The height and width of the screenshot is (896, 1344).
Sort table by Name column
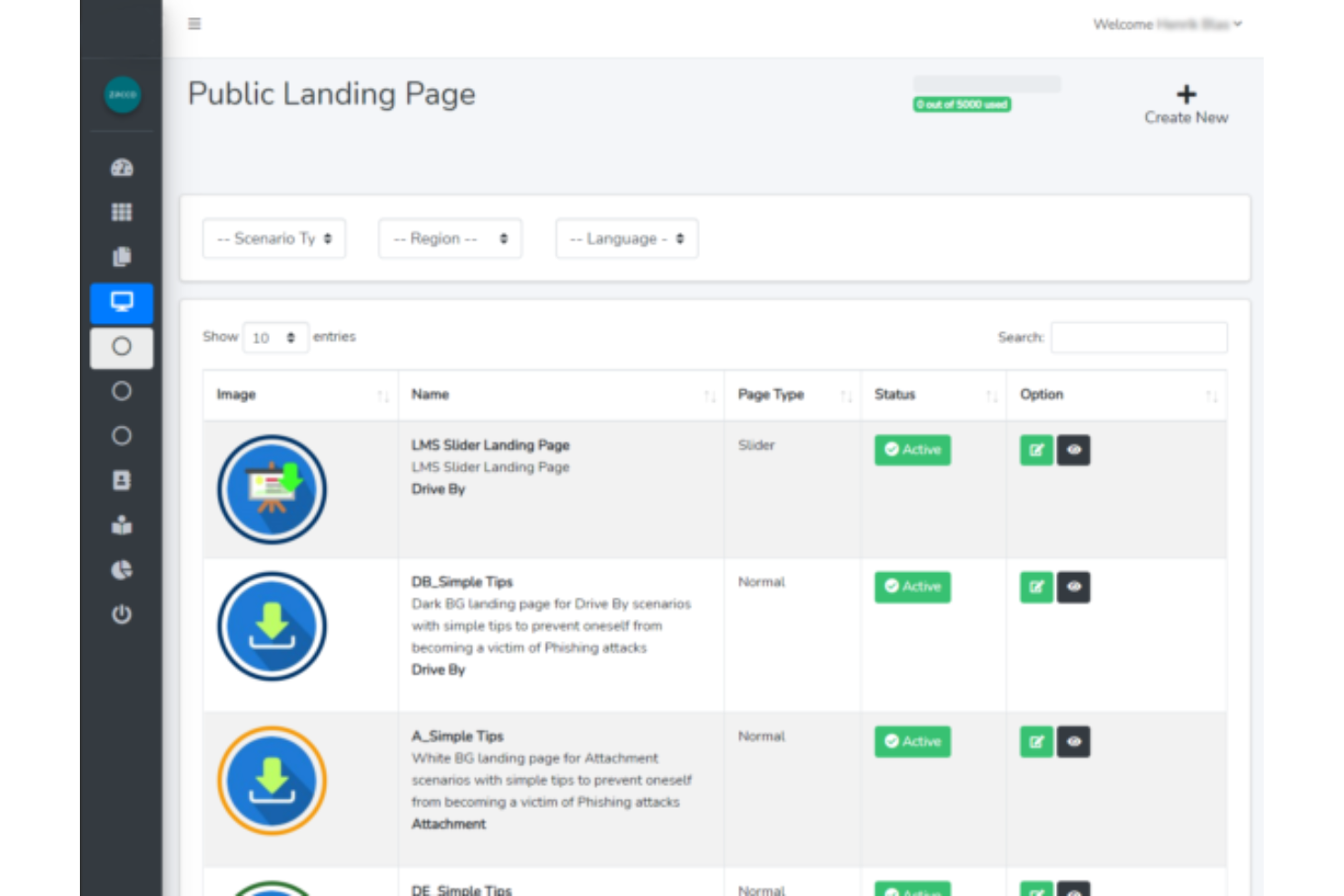coord(560,395)
